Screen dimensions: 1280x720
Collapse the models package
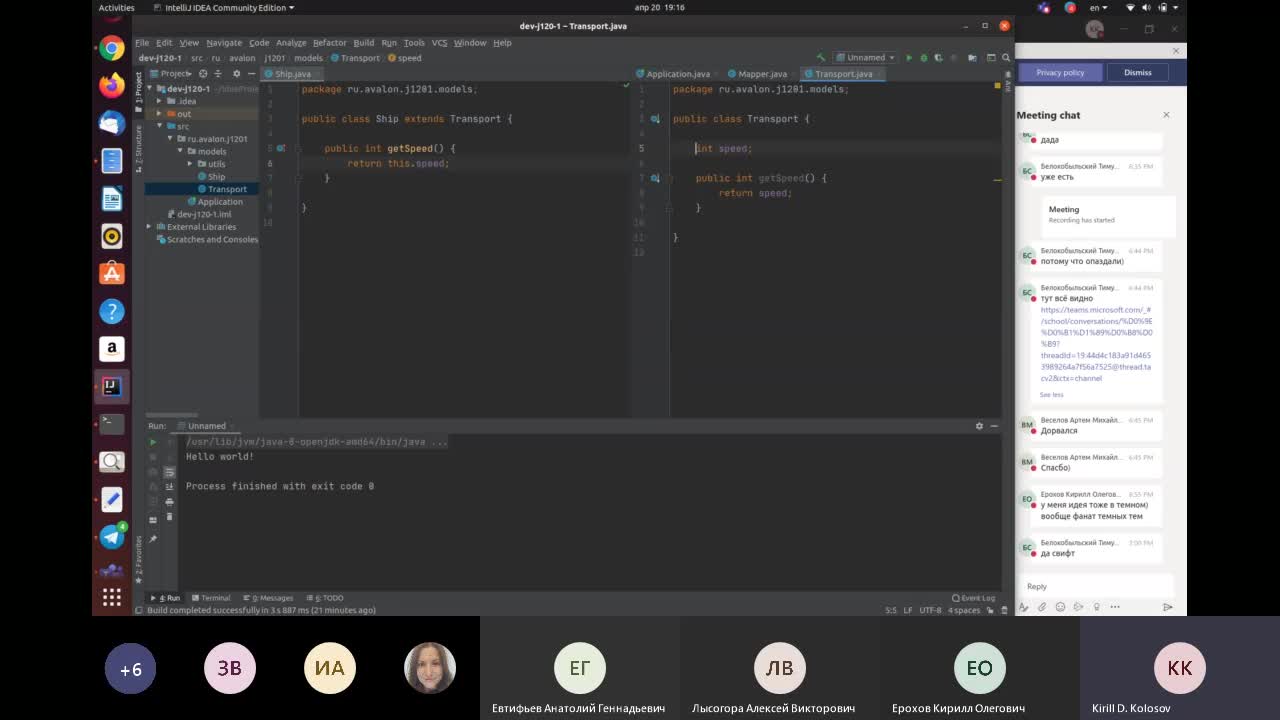pos(180,151)
